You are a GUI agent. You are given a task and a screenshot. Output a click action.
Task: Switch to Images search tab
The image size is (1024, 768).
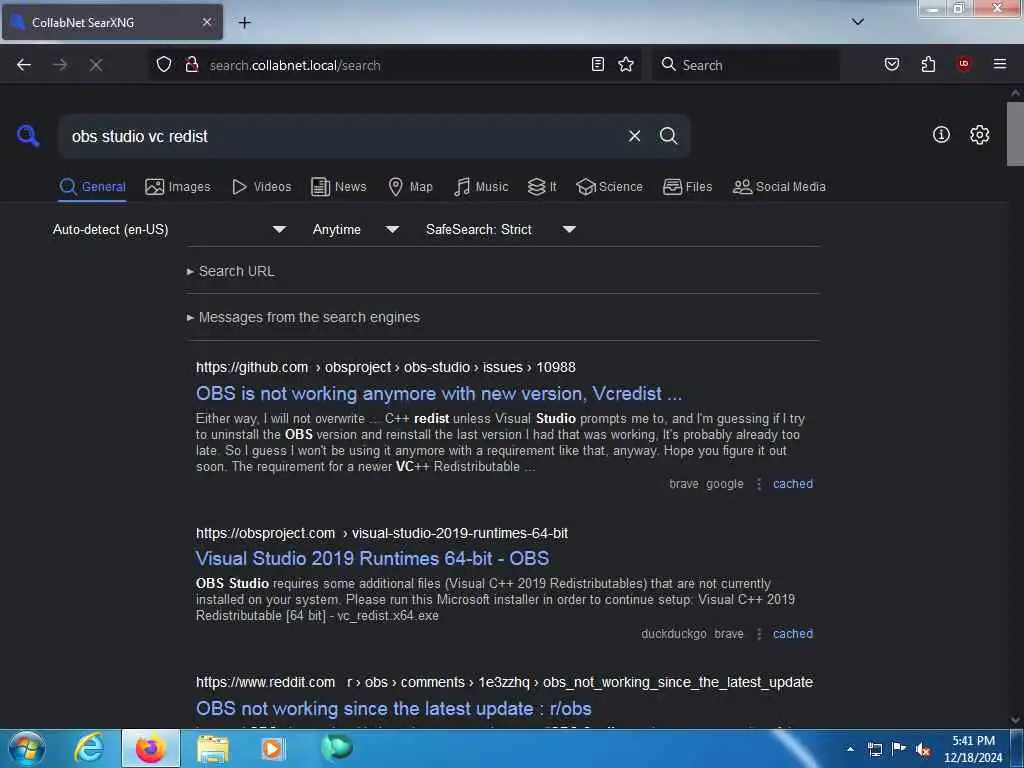coord(178,187)
